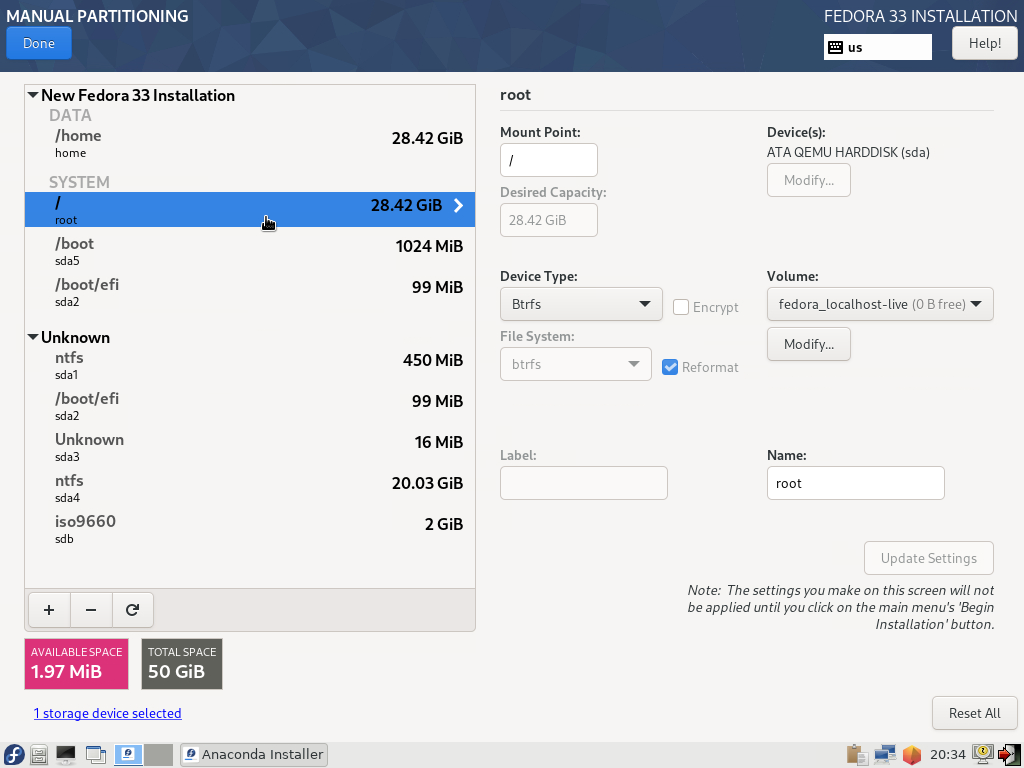Click the Mount Point input field
The width and height of the screenshot is (1024, 768).
[x=549, y=160]
